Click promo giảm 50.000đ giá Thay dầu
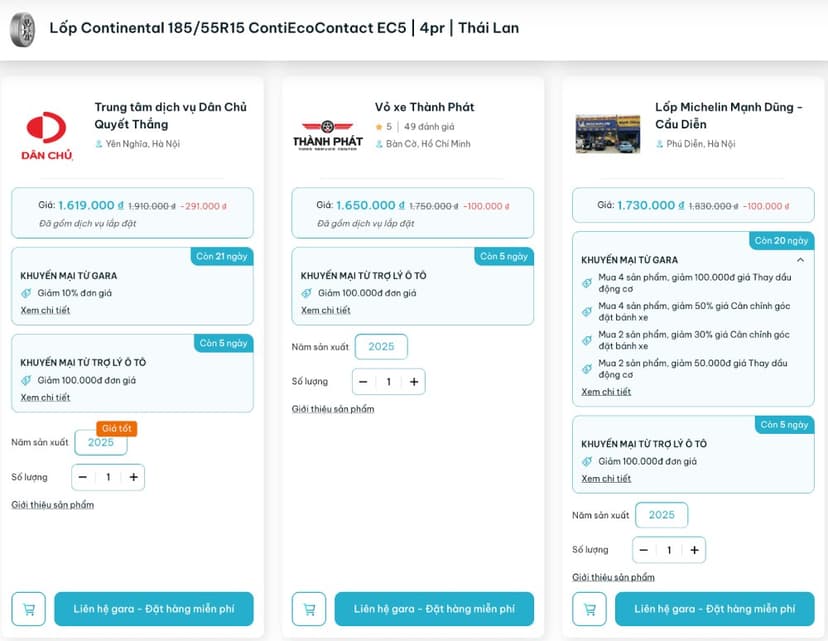The image size is (828, 641). pyautogui.click(x=693, y=369)
